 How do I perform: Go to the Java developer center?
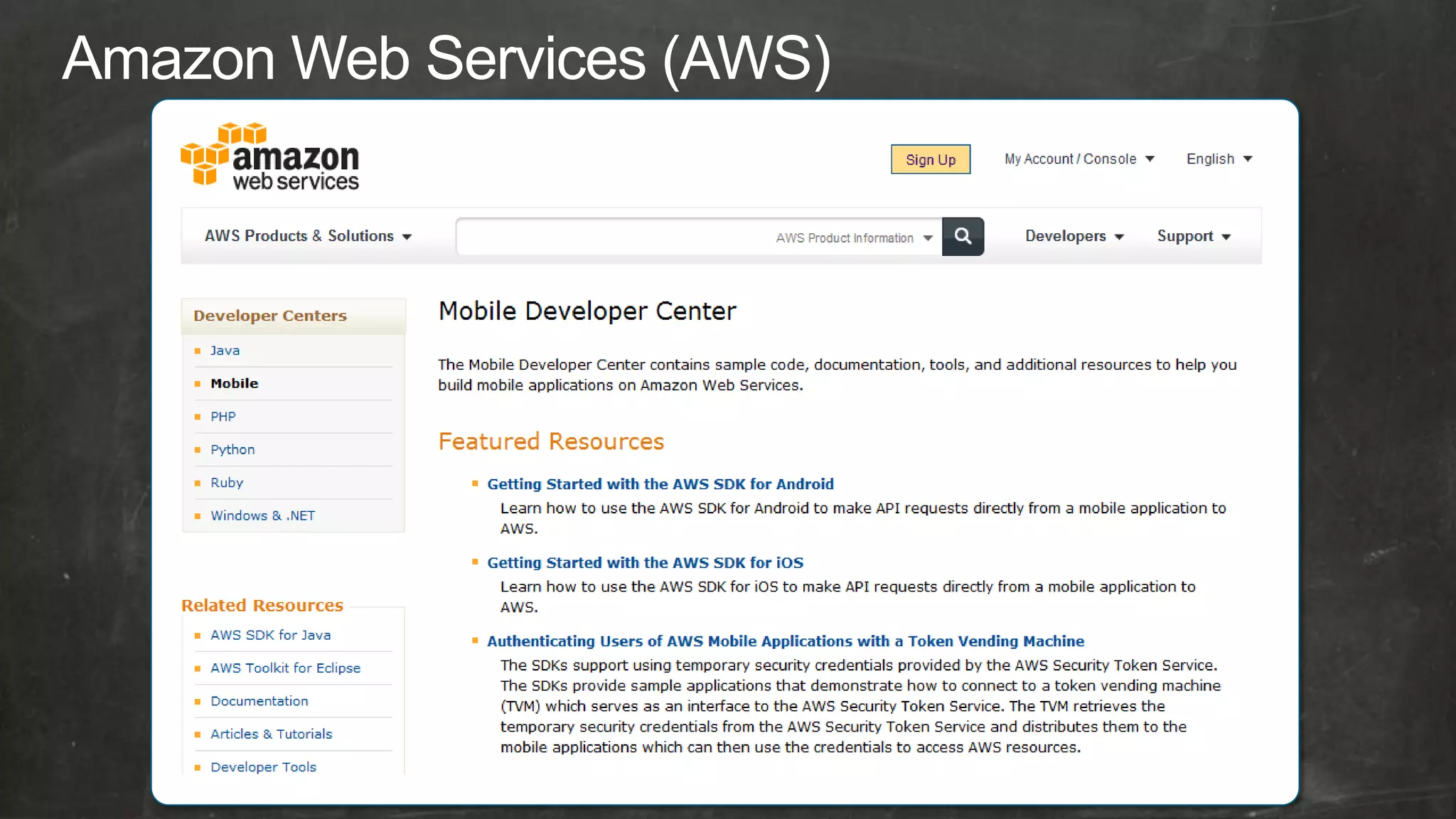click(225, 350)
